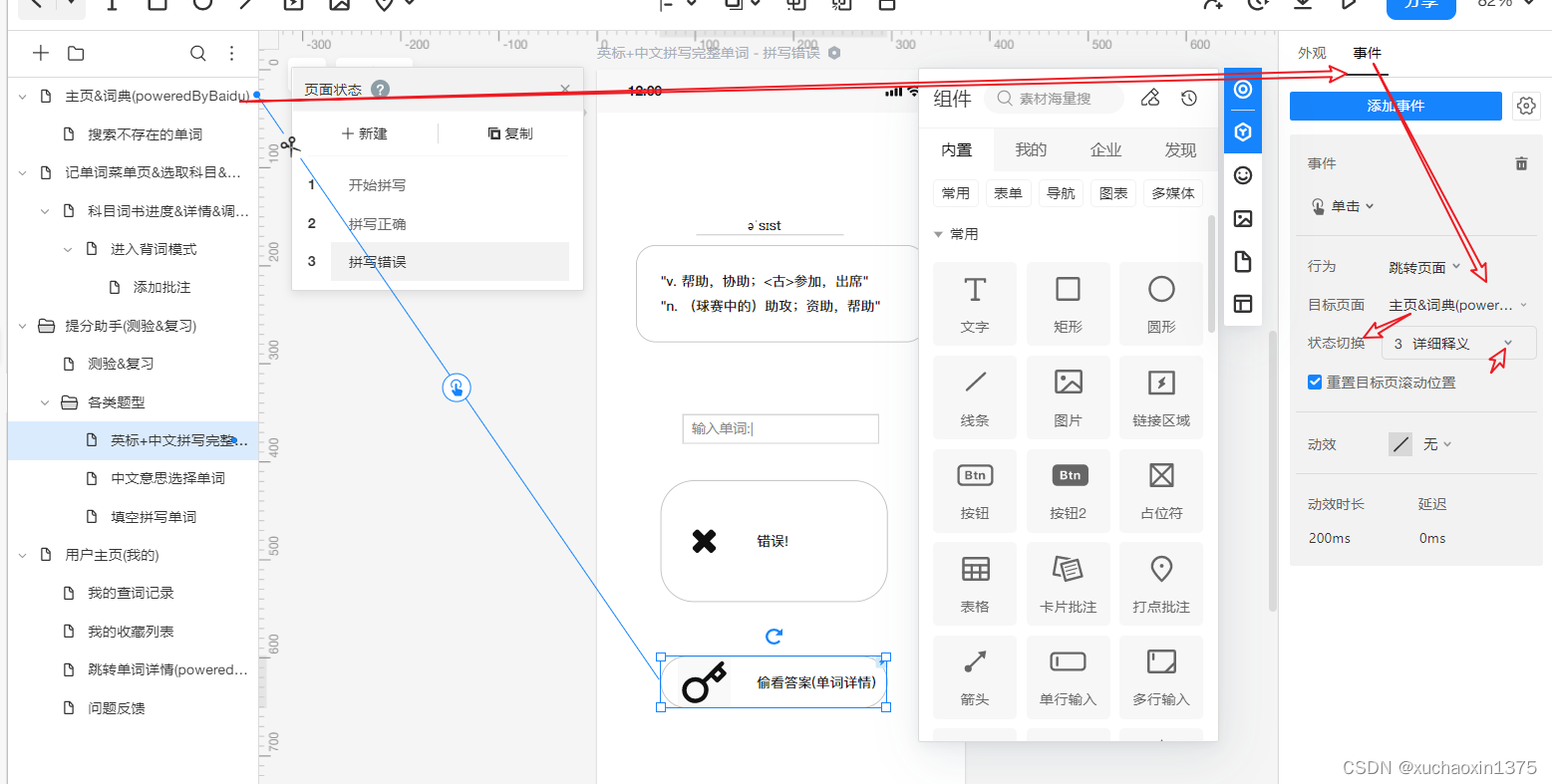Screen dimensions: 1552x784
Task: Open the more options menu in page list
Action: click(231, 53)
